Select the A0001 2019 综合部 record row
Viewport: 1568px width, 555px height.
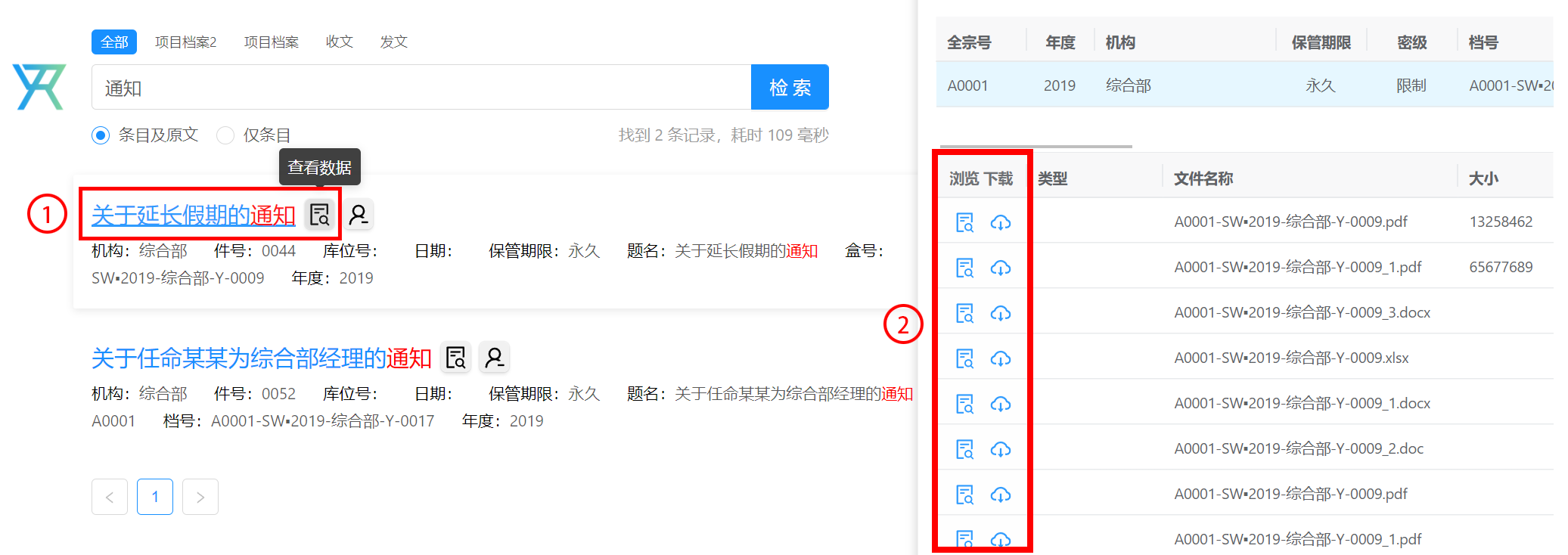(1244, 85)
